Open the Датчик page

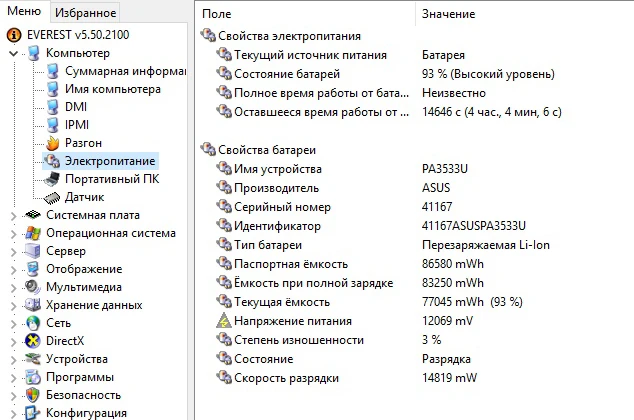[x=85, y=197]
